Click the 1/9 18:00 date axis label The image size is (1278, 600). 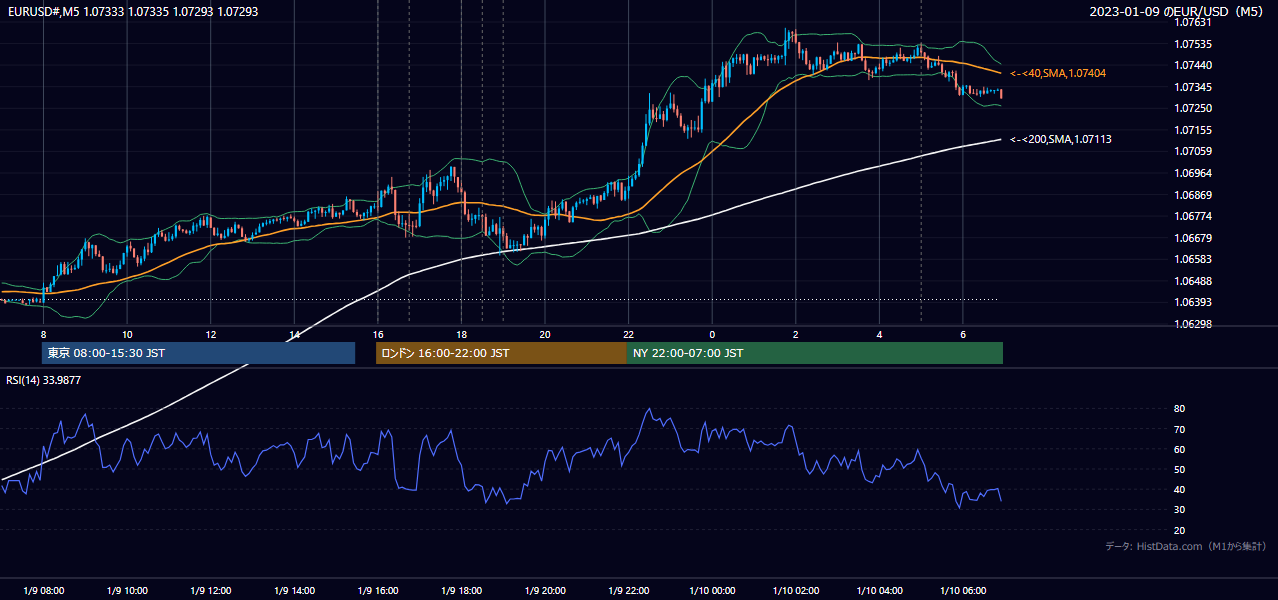pos(461,591)
